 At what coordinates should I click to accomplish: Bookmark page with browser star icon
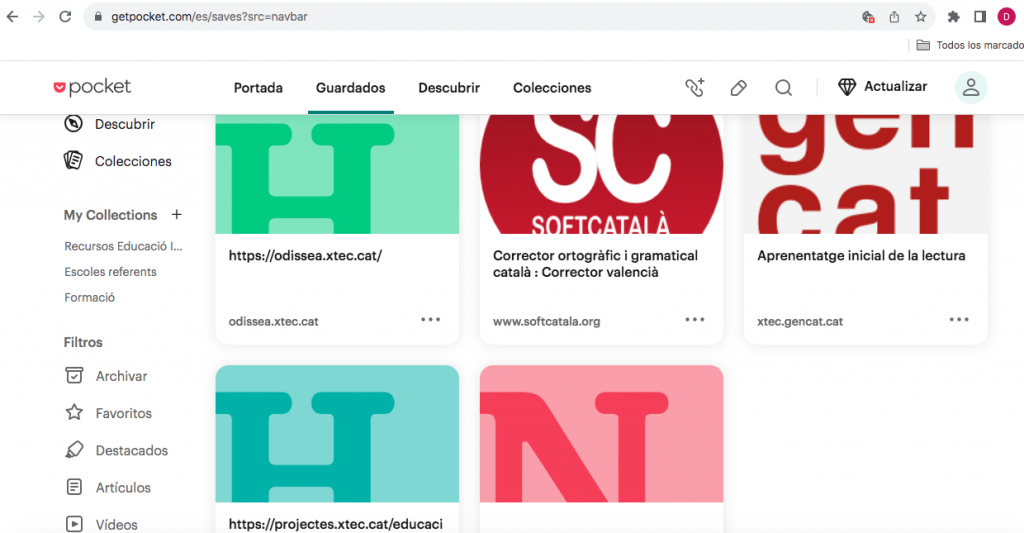point(920,17)
